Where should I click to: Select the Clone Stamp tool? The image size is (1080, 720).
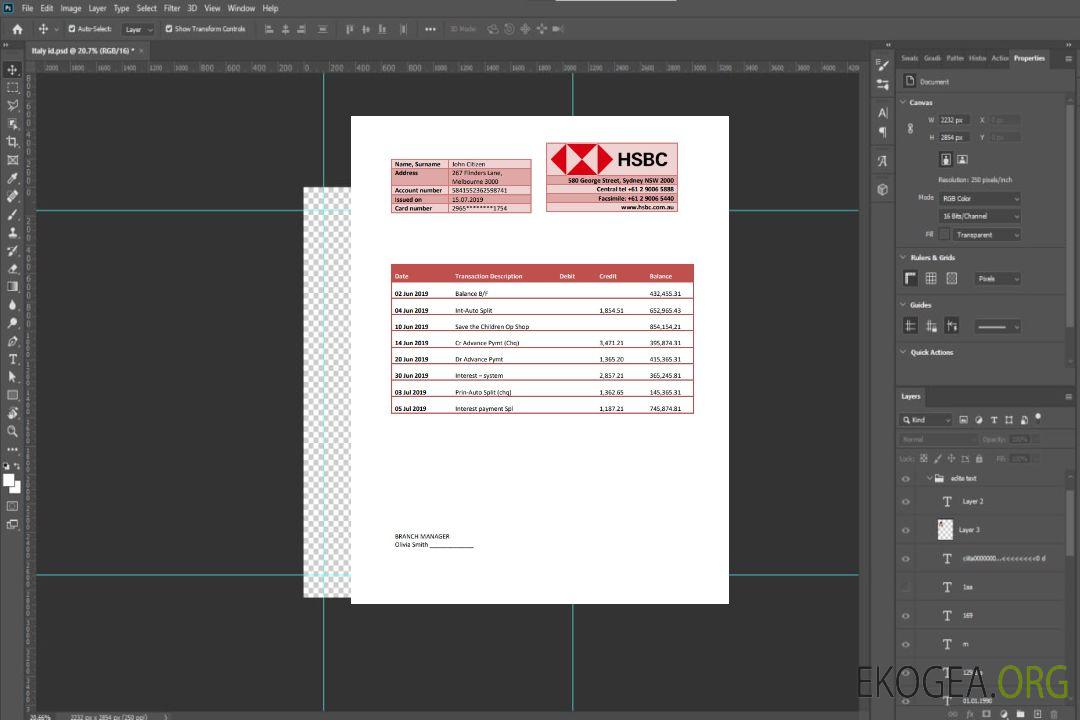pyautogui.click(x=12, y=233)
